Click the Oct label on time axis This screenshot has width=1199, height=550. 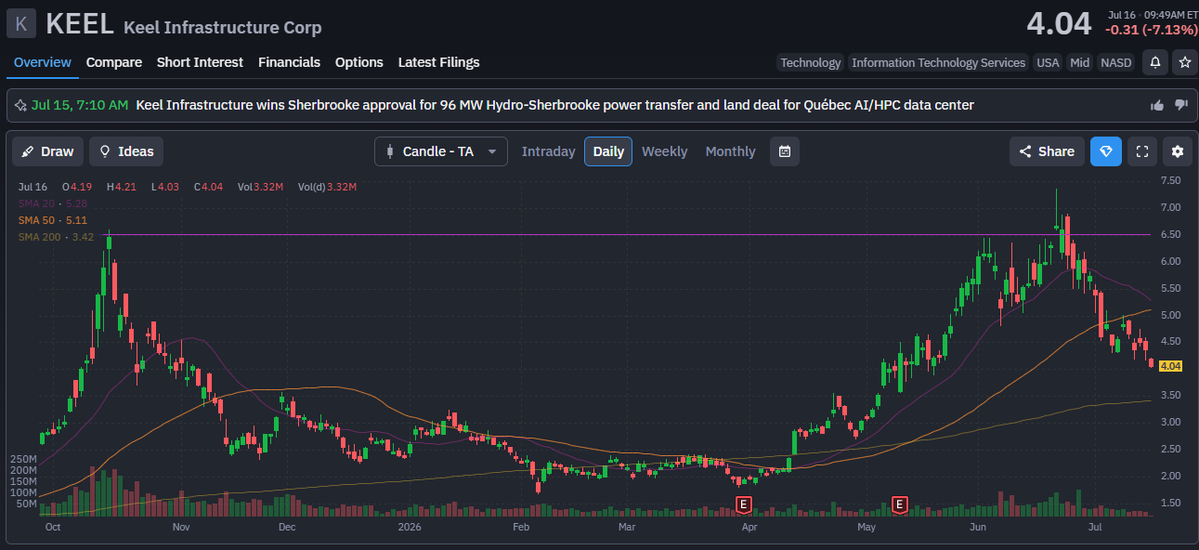tap(53, 527)
